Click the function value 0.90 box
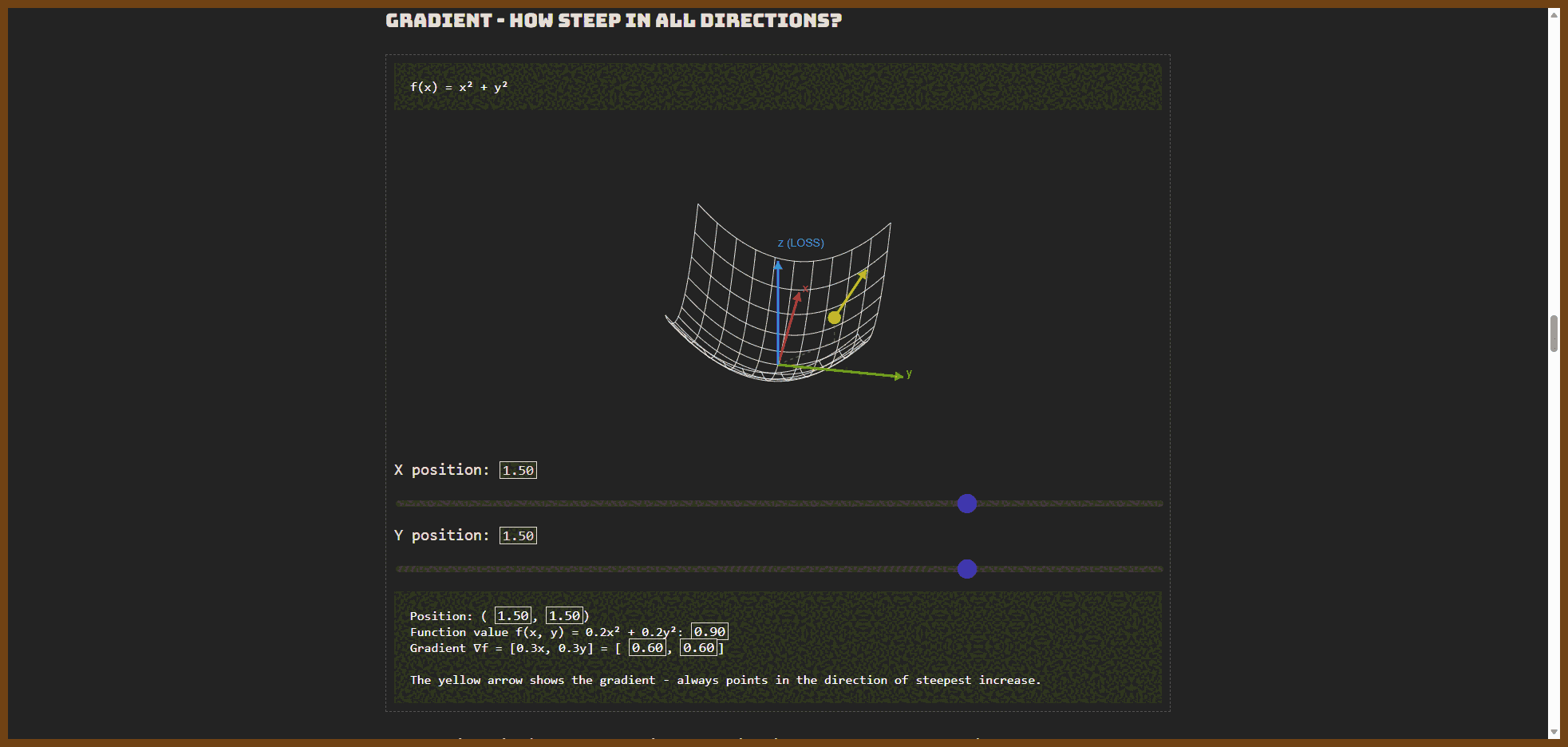This screenshot has width=1568, height=747. click(x=709, y=631)
